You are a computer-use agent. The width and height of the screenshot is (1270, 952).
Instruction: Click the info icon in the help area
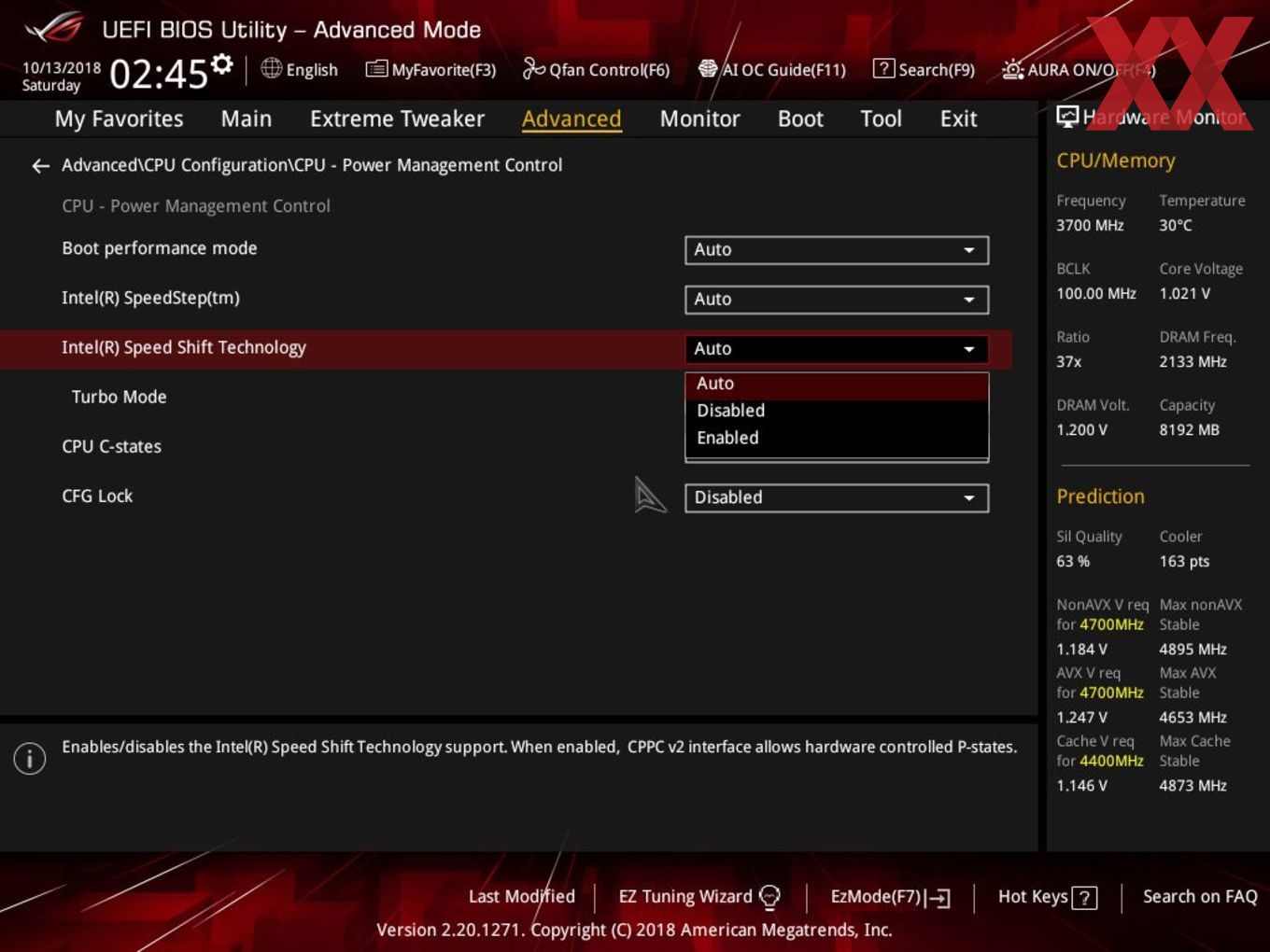tap(30, 759)
